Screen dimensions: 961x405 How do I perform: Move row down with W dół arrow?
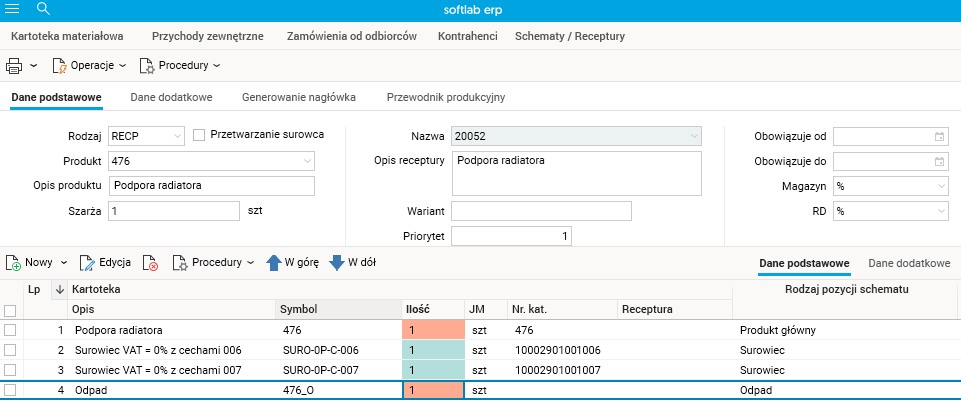[337, 263]
